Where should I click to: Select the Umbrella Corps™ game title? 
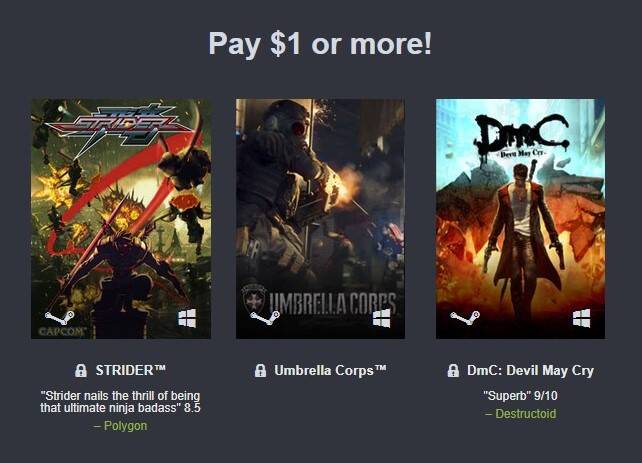click(330, 370)
